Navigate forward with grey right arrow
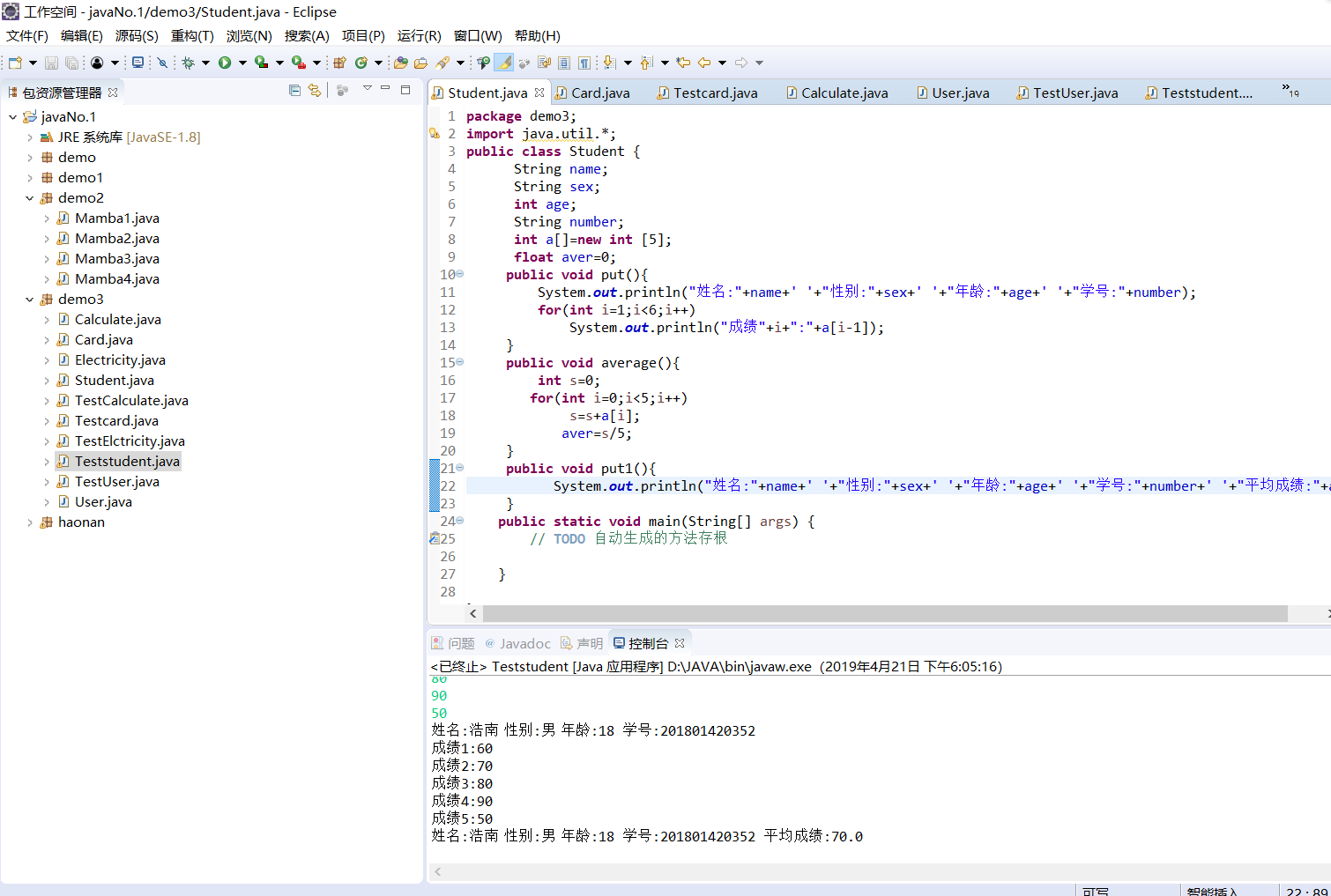1331x896 pixels. (741, 63)
